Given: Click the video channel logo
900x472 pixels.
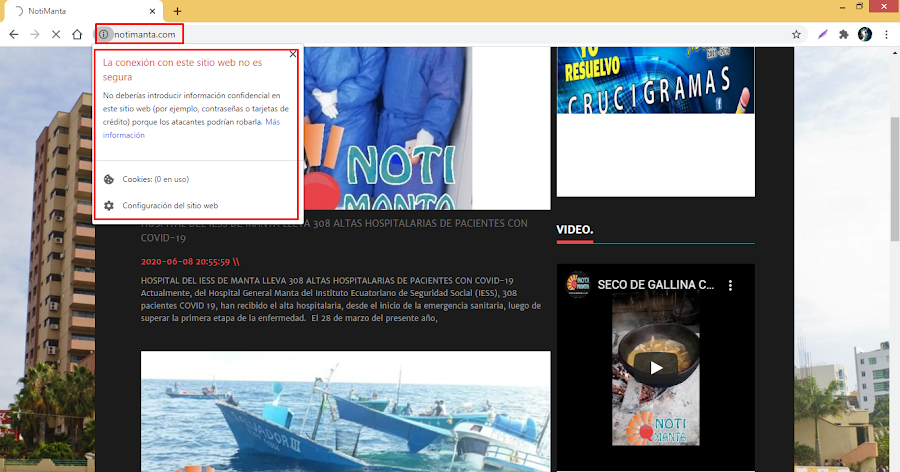Looking at the screenshot, I should click(x=577, y=284).
